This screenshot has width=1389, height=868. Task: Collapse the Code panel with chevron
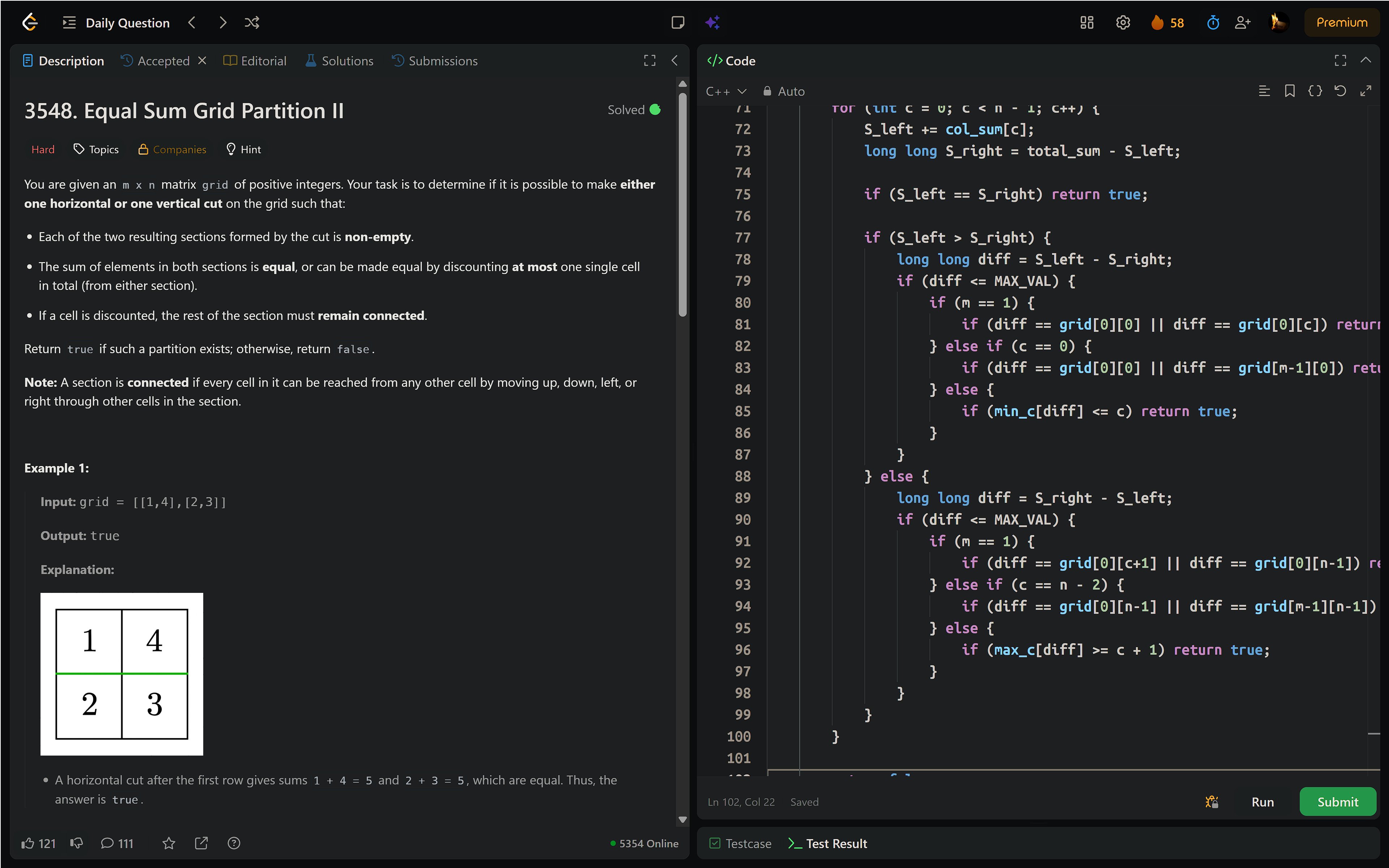1366,60
